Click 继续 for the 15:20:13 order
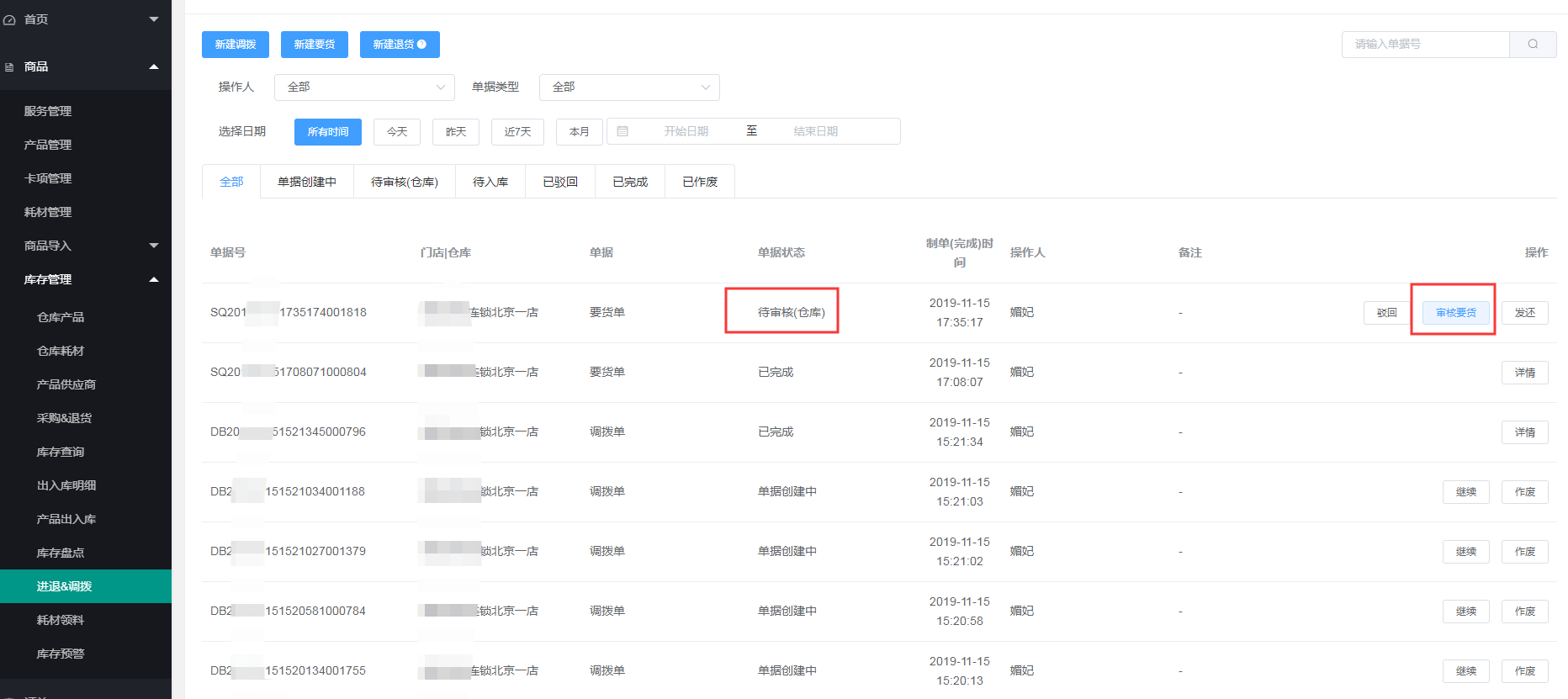The image size is (1568, 699). tap(1466, 671)
